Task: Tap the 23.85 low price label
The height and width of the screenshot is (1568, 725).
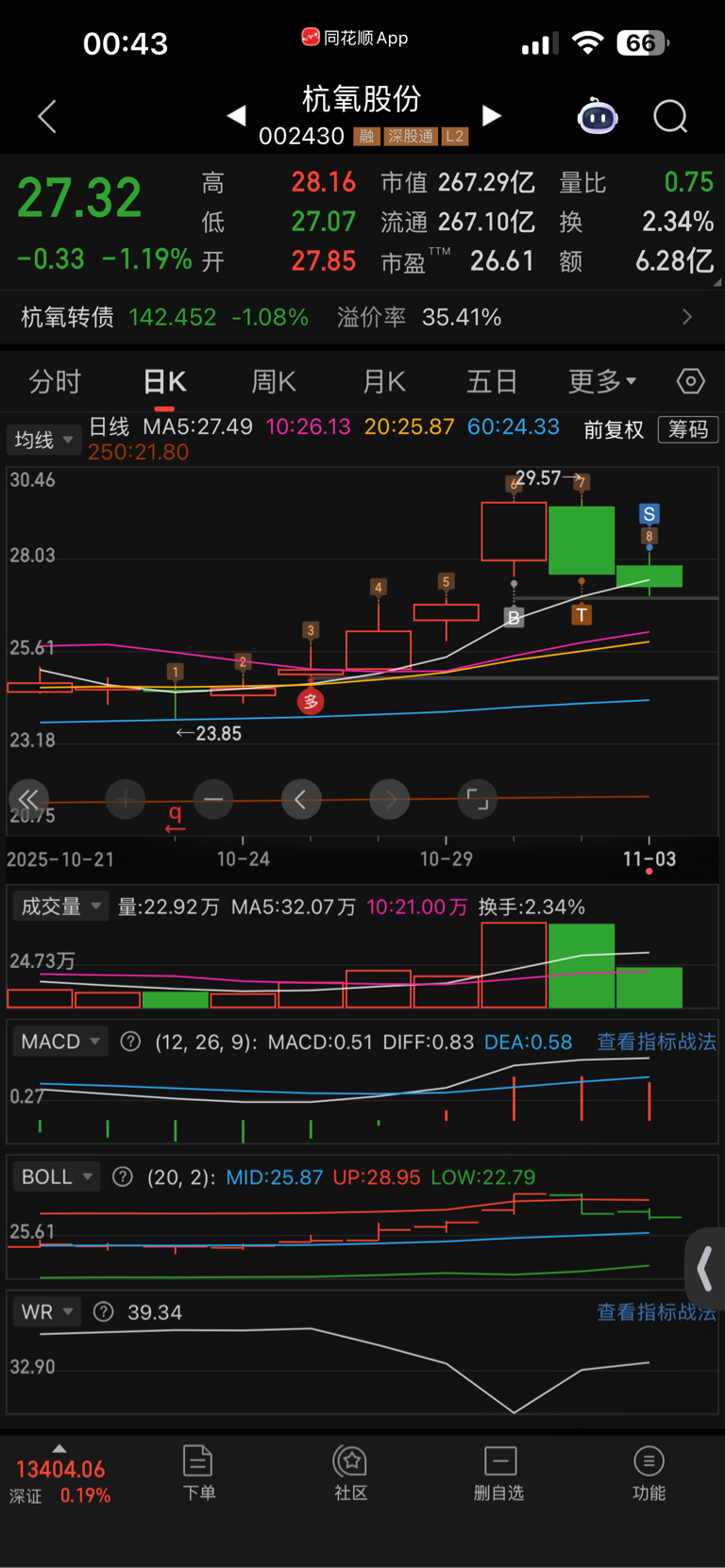Action: click(218, 733)
